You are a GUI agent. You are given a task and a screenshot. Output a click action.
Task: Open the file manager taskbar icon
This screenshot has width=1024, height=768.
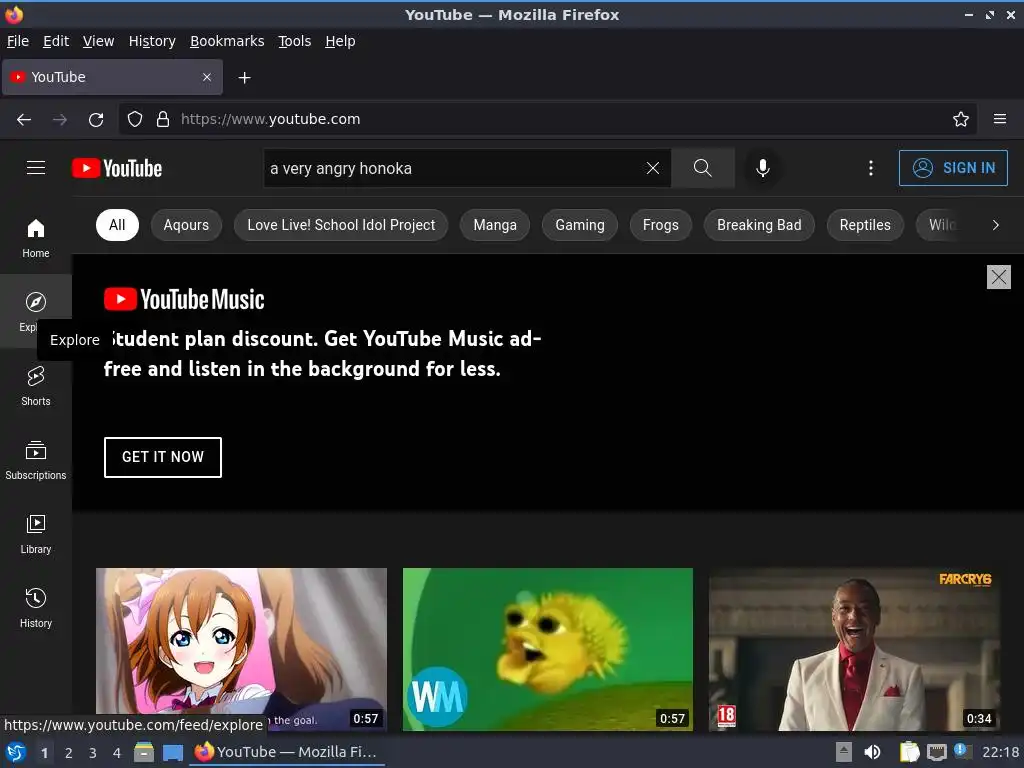click(x=144, y=752)
